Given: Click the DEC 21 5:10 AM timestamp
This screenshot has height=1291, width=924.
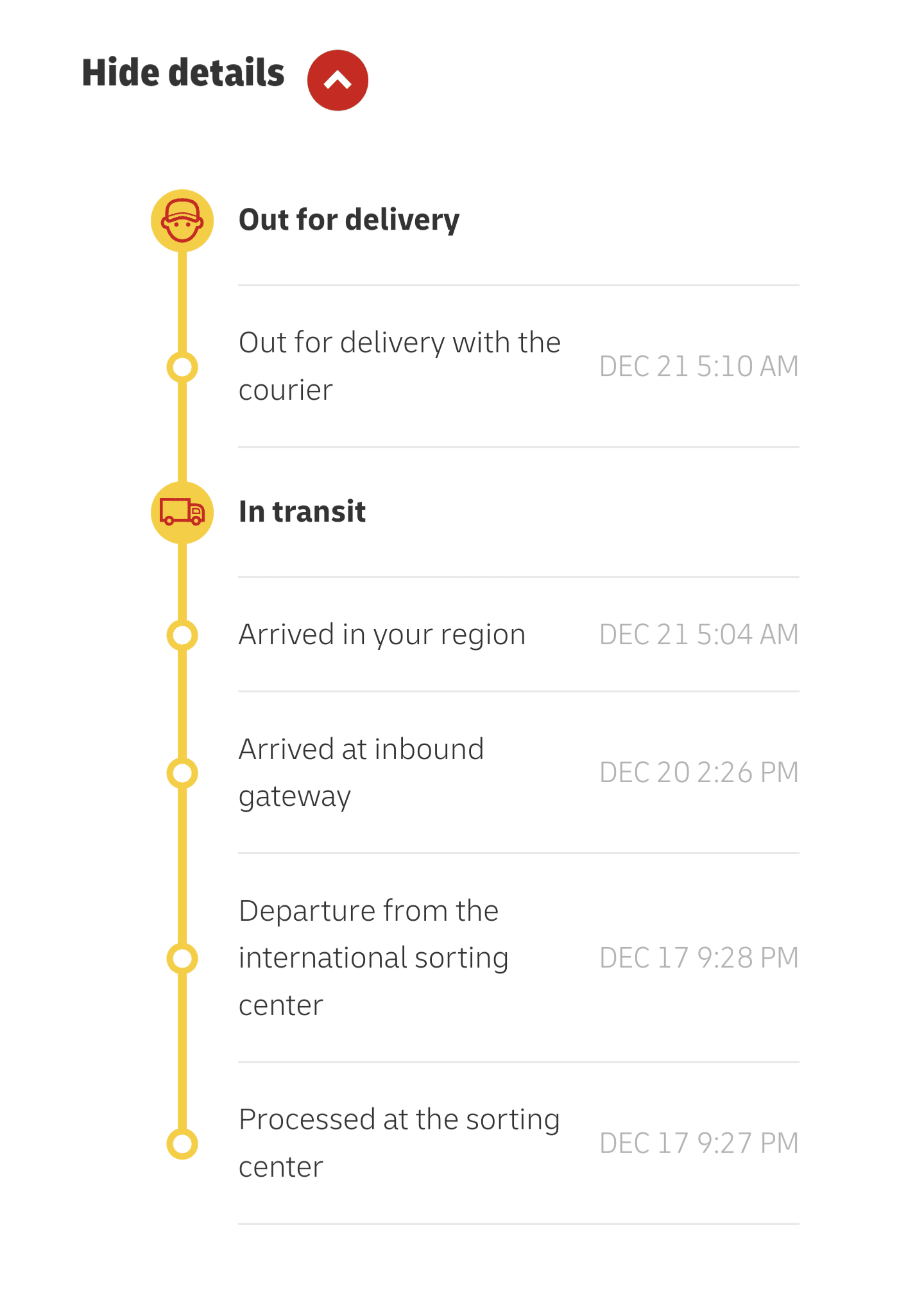Looking at the screenshot, I should click(x=699, y=366).
